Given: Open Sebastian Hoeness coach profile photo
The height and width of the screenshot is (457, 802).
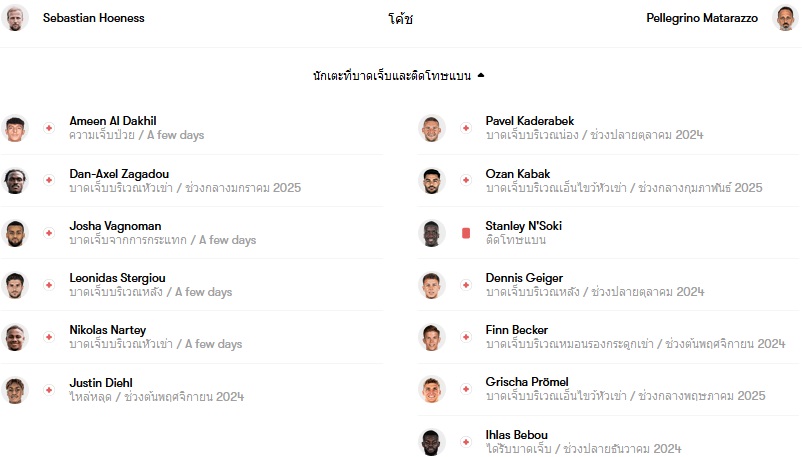Looking at the screenshot, I should (x=15, y=18).
